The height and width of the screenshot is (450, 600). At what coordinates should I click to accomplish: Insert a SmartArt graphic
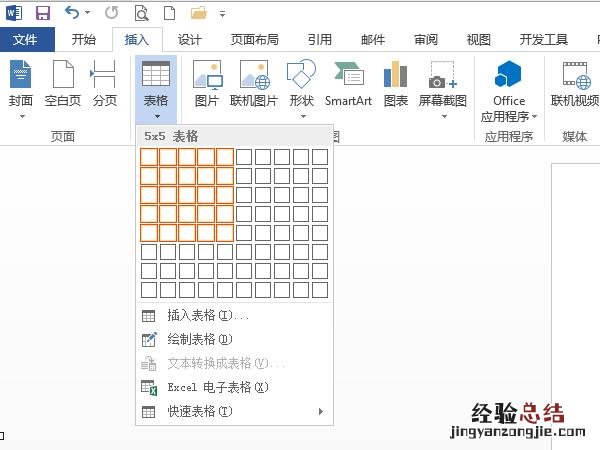[x=348, y=84]
